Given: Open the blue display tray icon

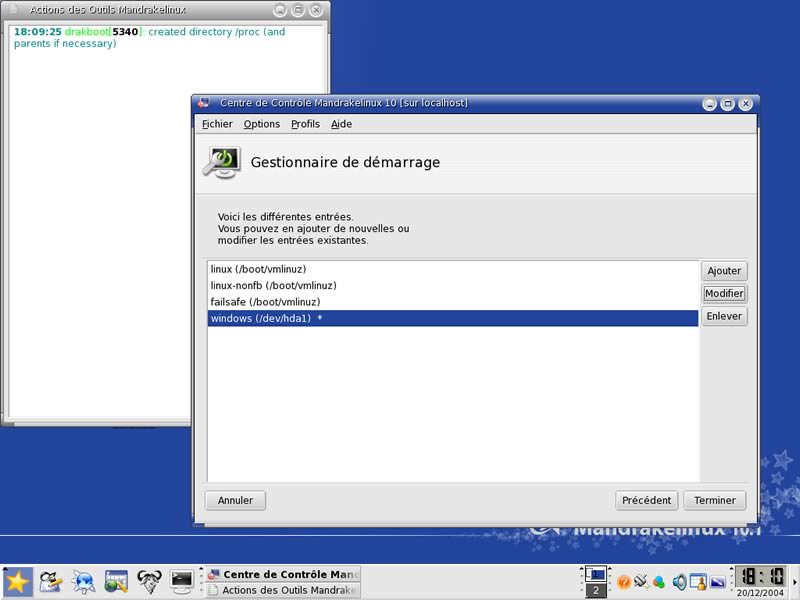Looking at the screenshot, I should 718,582.
